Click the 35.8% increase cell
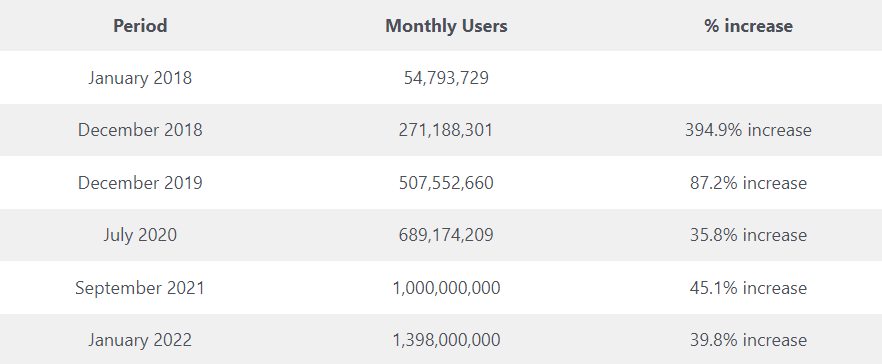This screenshot has height=364, width=882. pyautogui.click(x=748, y=235)
